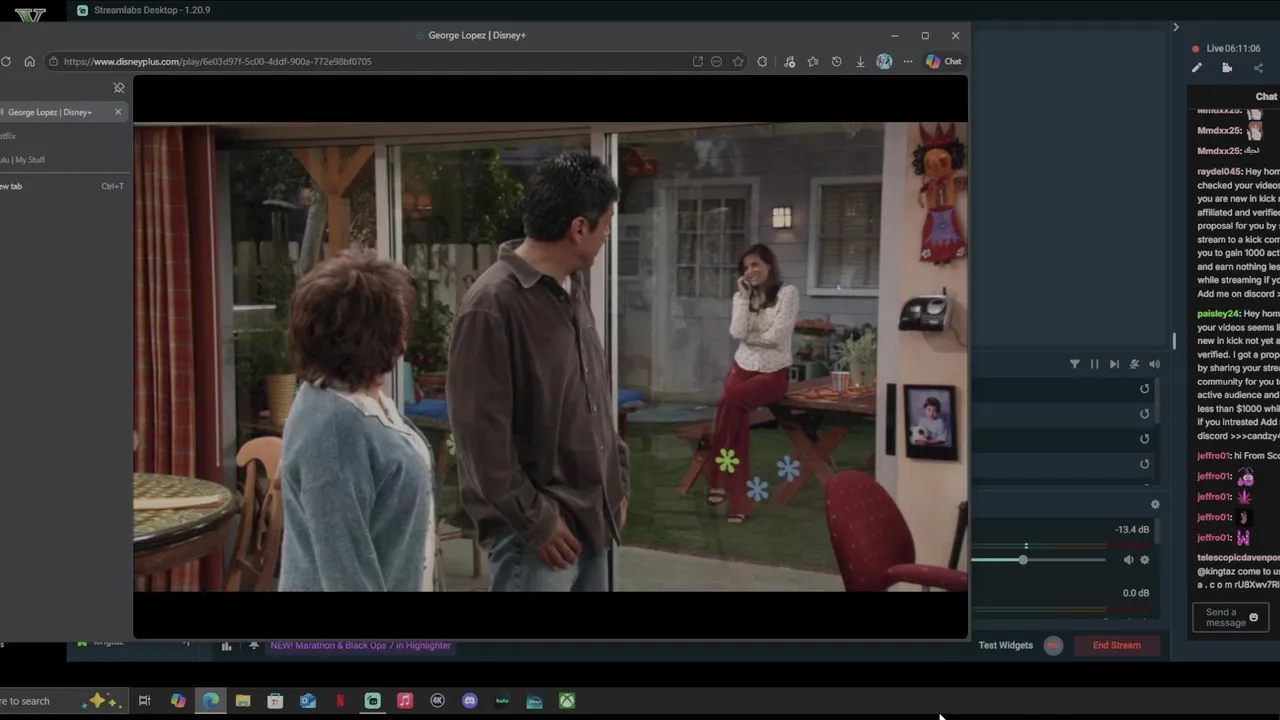End the live stream
The height and width of the screenshot is (720, 1280).
[1117, 645]
